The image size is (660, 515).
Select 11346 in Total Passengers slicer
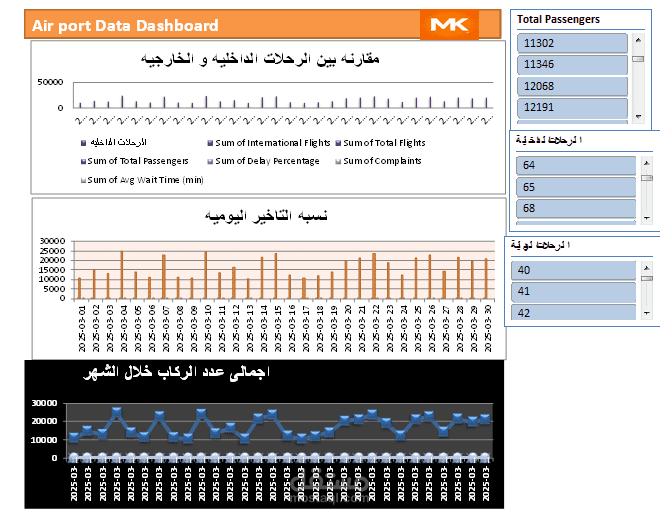pyautogui.click(x=572, y=64)
